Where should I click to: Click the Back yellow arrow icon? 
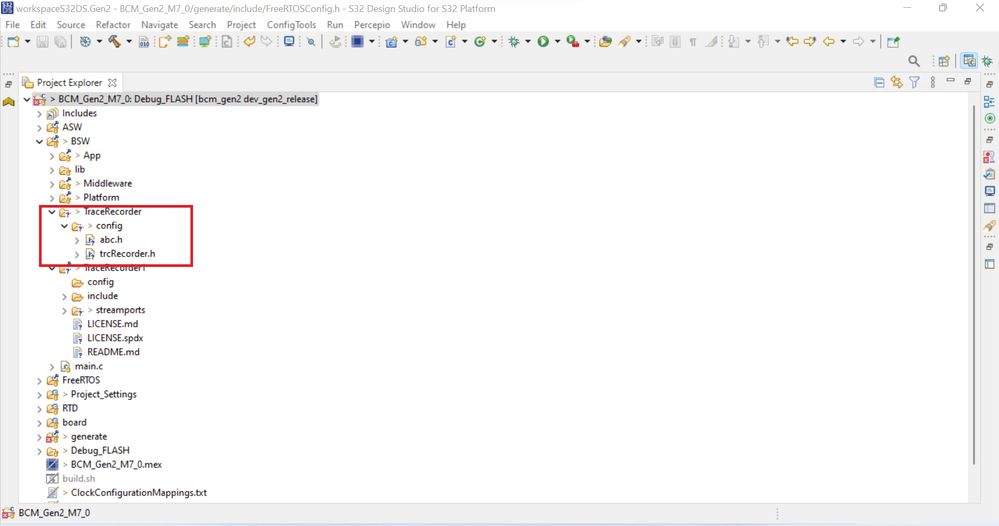click(x=828, y=41)
